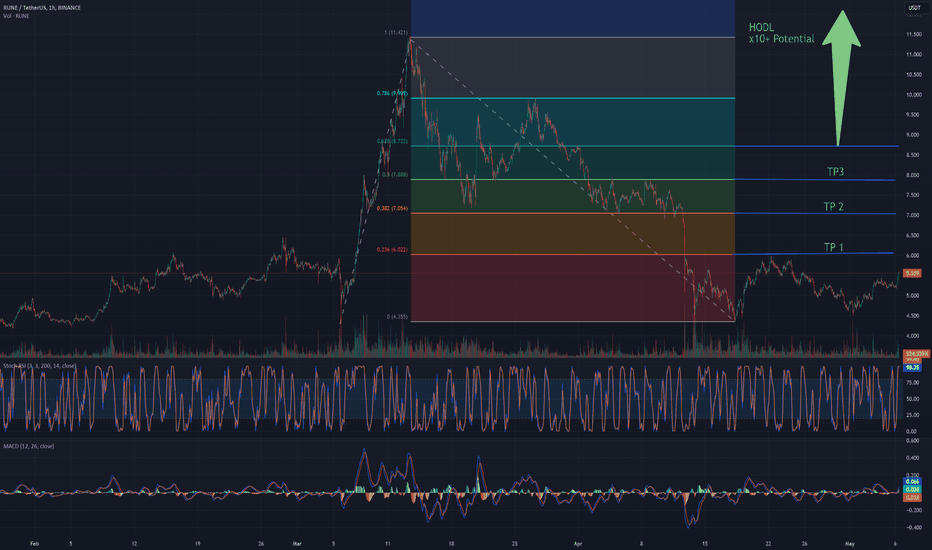Select the Vol · RUNE indicator label

pos(16,16)
